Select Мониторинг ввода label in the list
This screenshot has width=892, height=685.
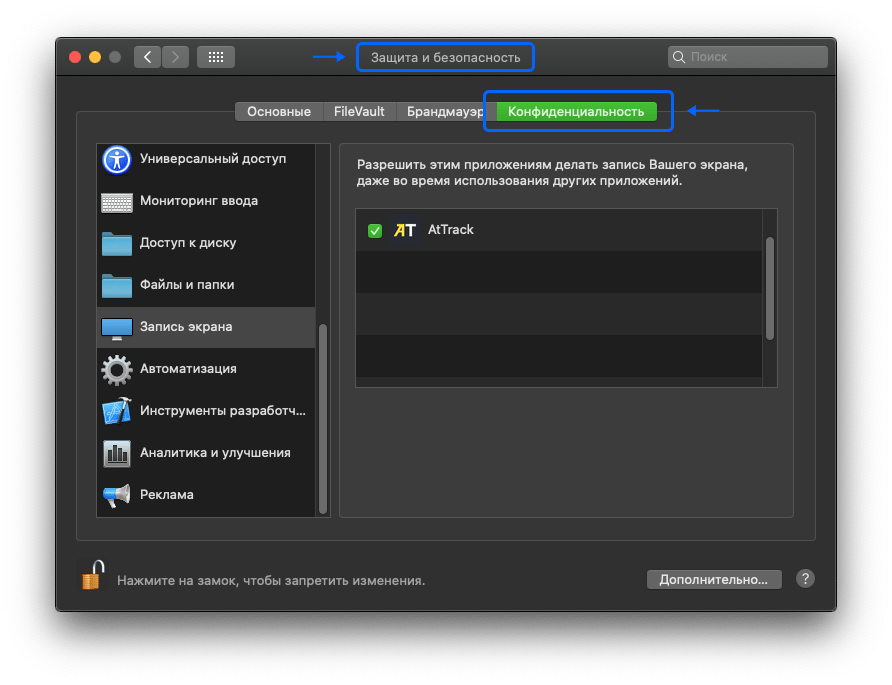click(199, 201)
